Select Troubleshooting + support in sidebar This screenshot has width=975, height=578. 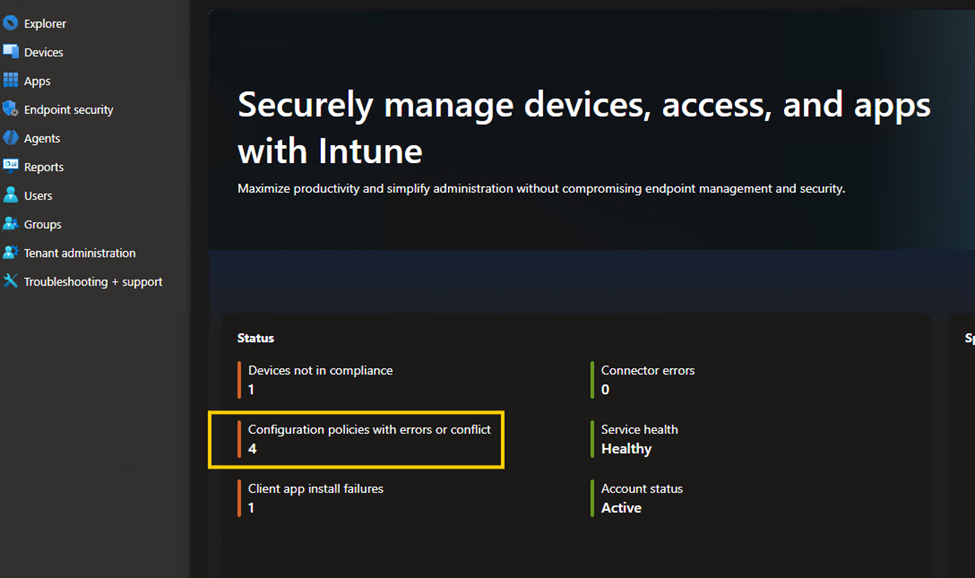pyautogui.click(x=93, y=282)
